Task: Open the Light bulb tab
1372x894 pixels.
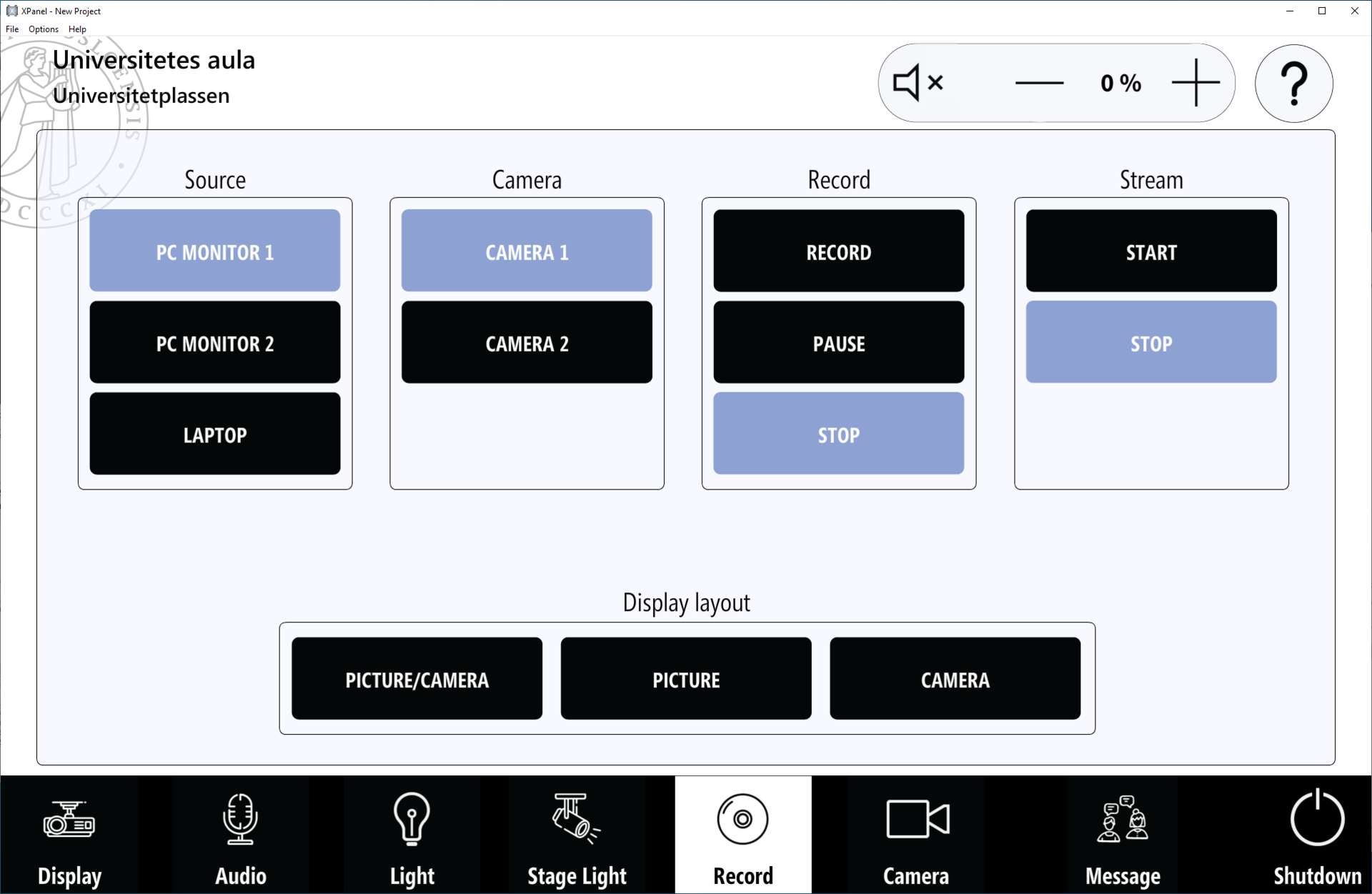Action: click(x=412, y=835)
